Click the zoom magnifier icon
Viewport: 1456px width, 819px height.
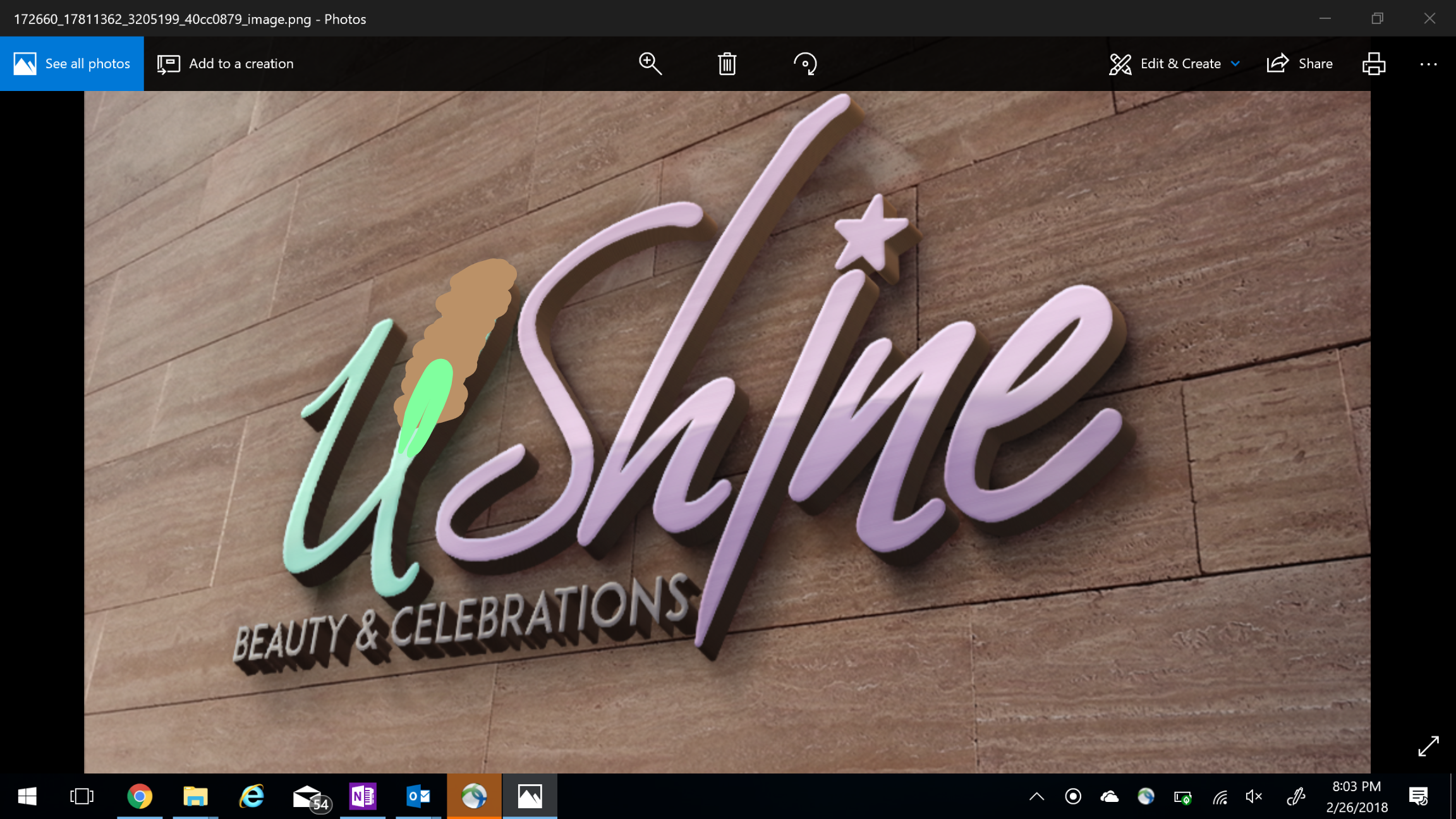point(650,64)
